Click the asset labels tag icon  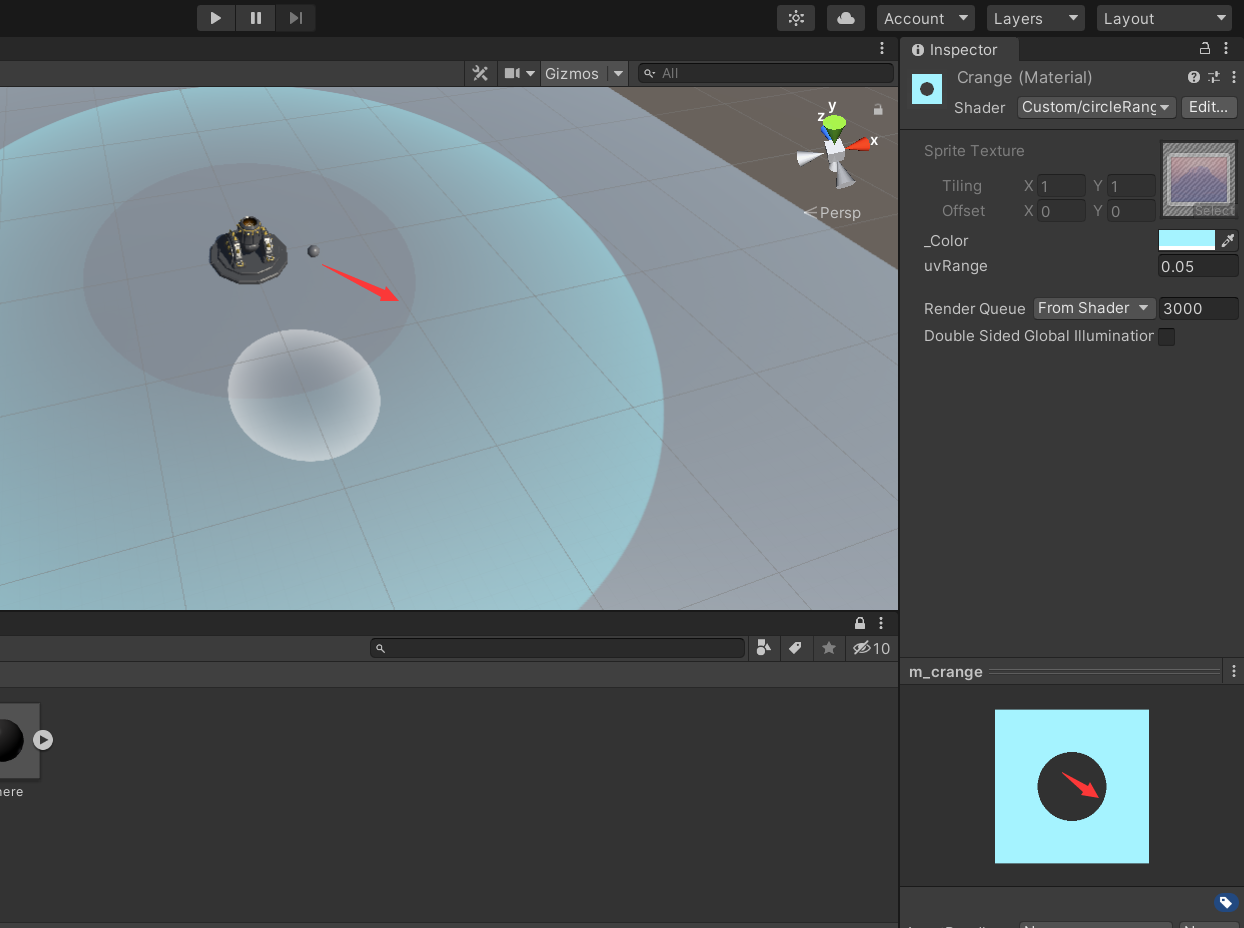tap(1226, 903)
